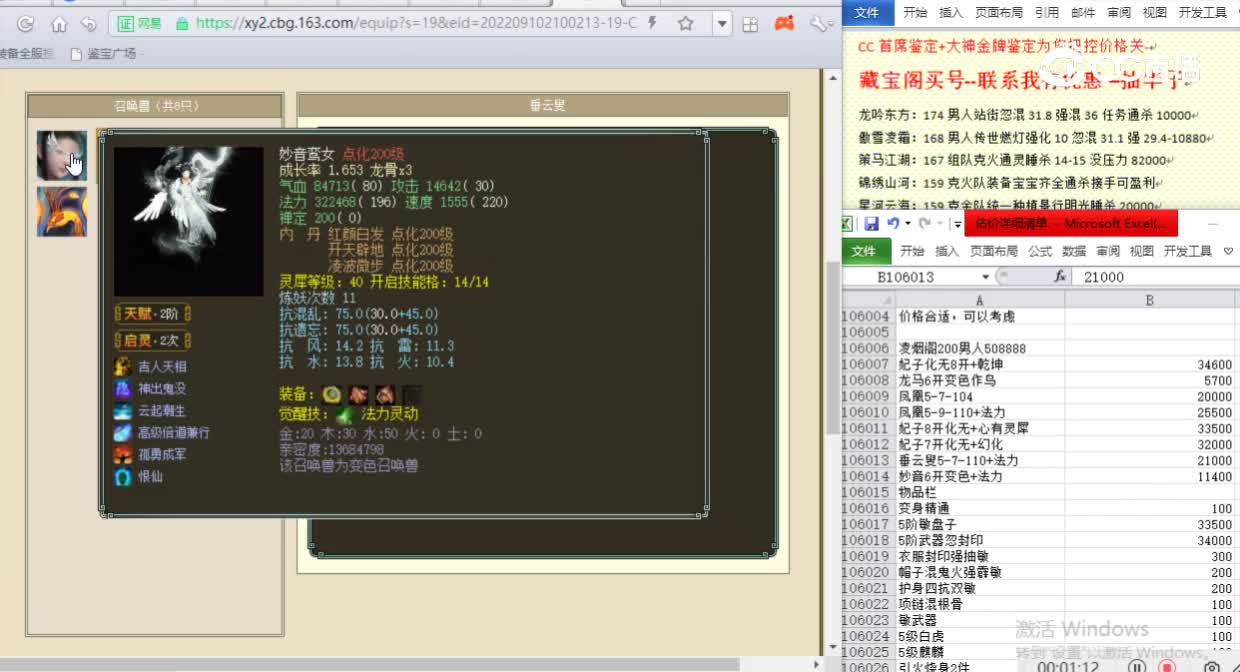
Task: Click the lightning speed-mode icon in address bar
Action: tap(653, 23)
